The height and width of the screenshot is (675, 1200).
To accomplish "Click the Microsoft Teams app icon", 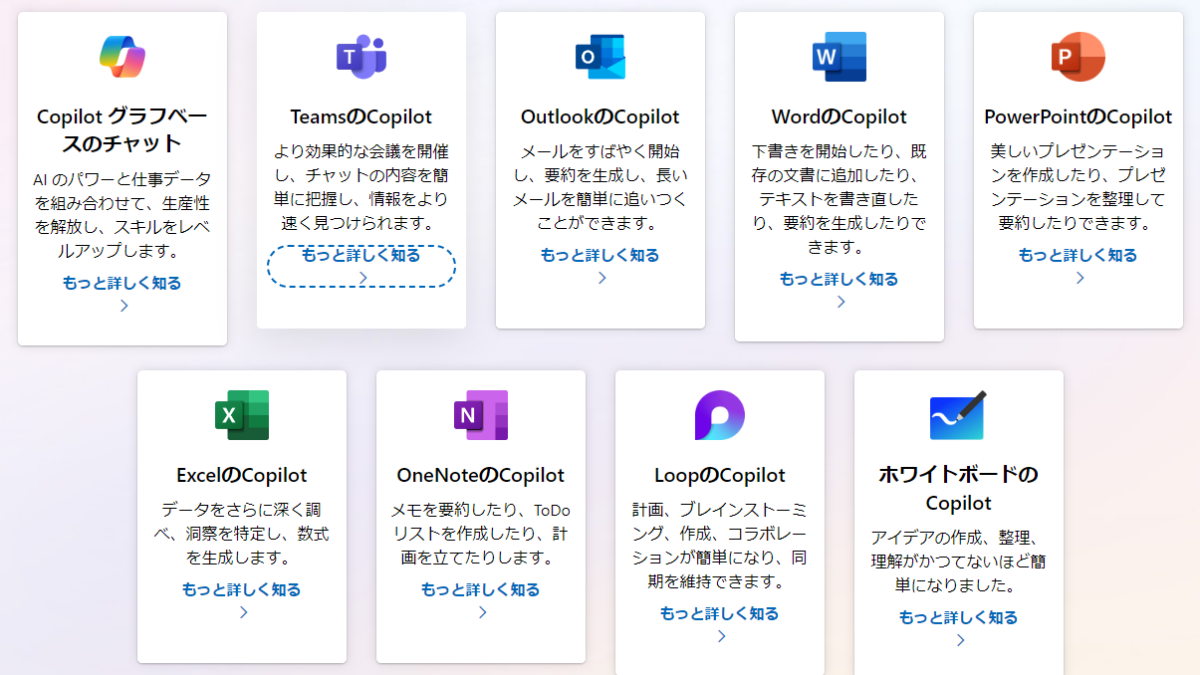I will (361, 56).
